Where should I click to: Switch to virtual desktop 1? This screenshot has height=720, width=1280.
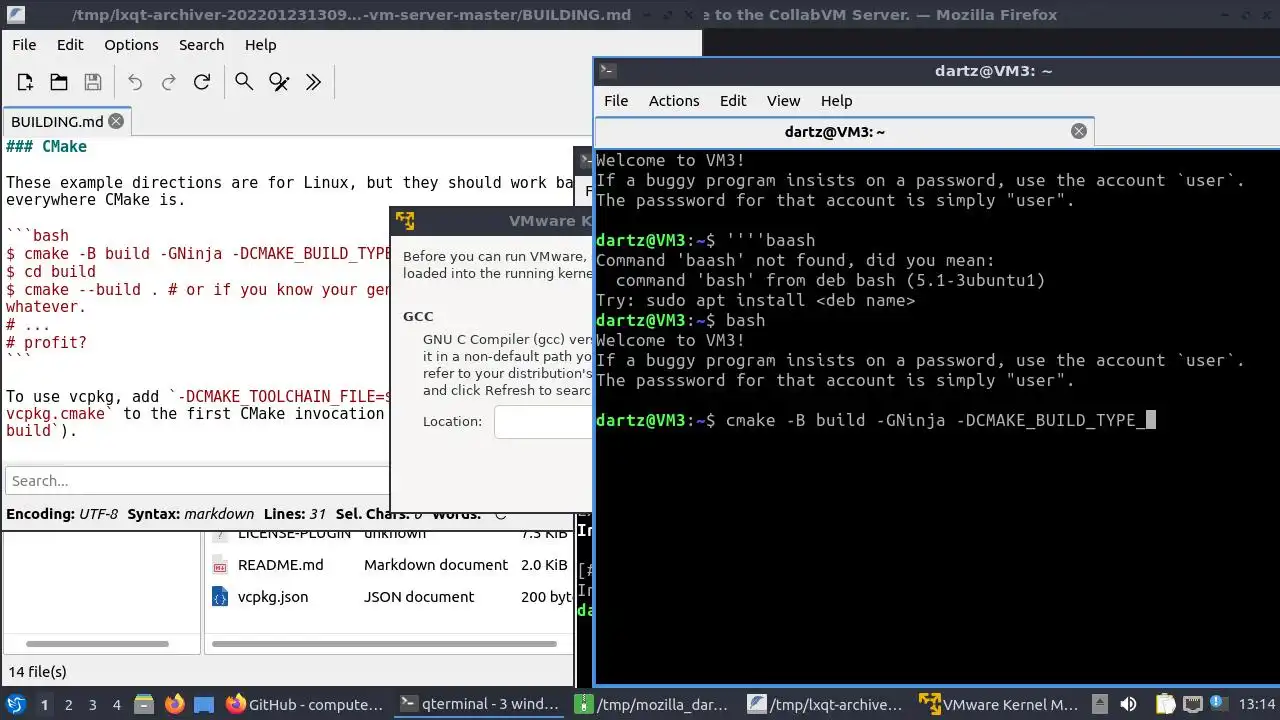coord(44,705)
